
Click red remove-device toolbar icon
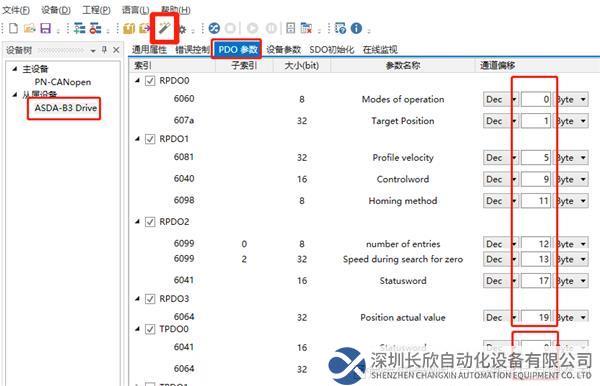95,28
